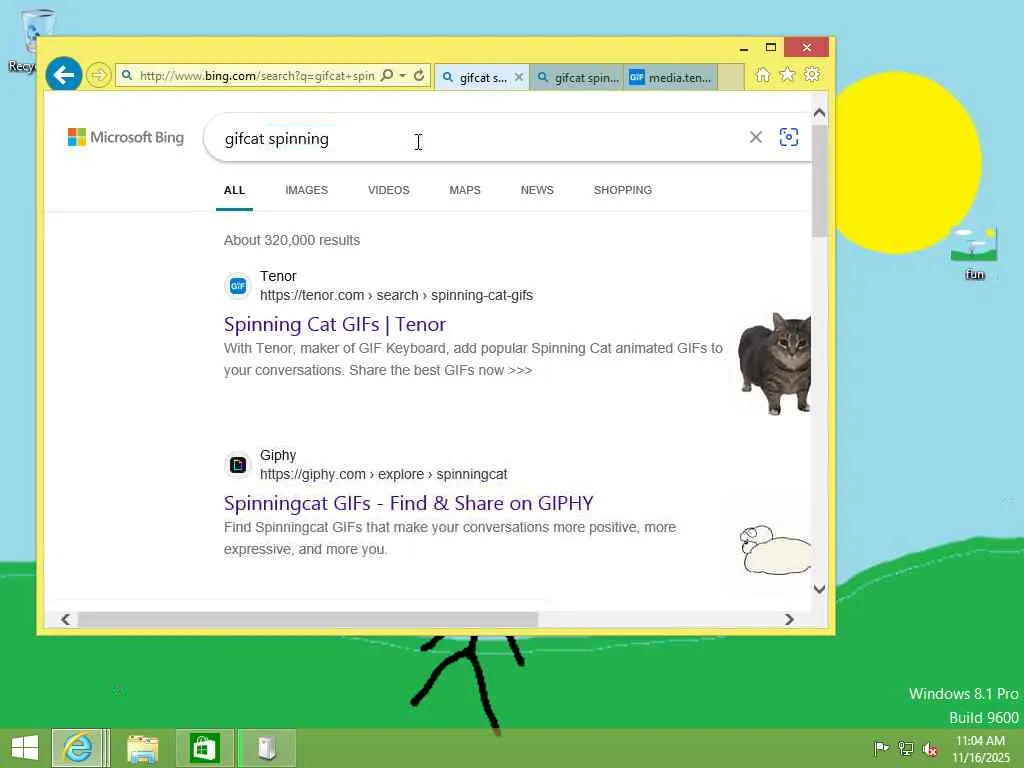Switch to the 'media.ten...' tab

[x=671, y=77]
